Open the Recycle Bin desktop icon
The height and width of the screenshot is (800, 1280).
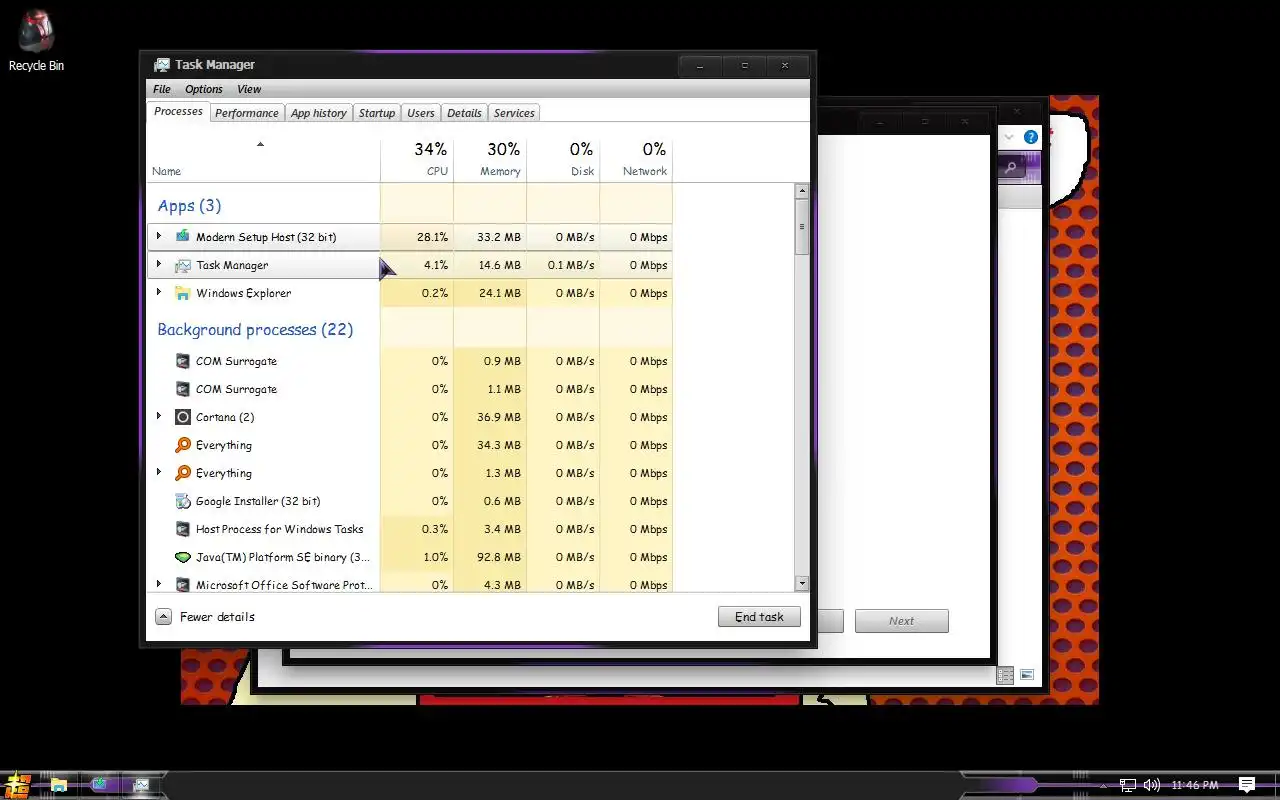36,40
